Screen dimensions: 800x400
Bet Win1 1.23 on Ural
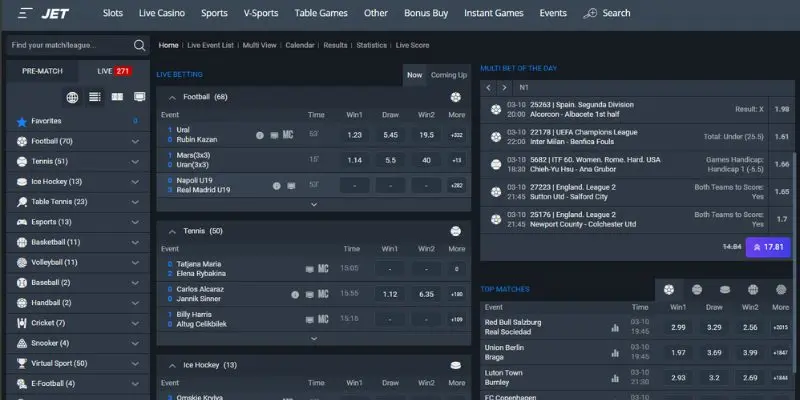[x=354, y=135]
